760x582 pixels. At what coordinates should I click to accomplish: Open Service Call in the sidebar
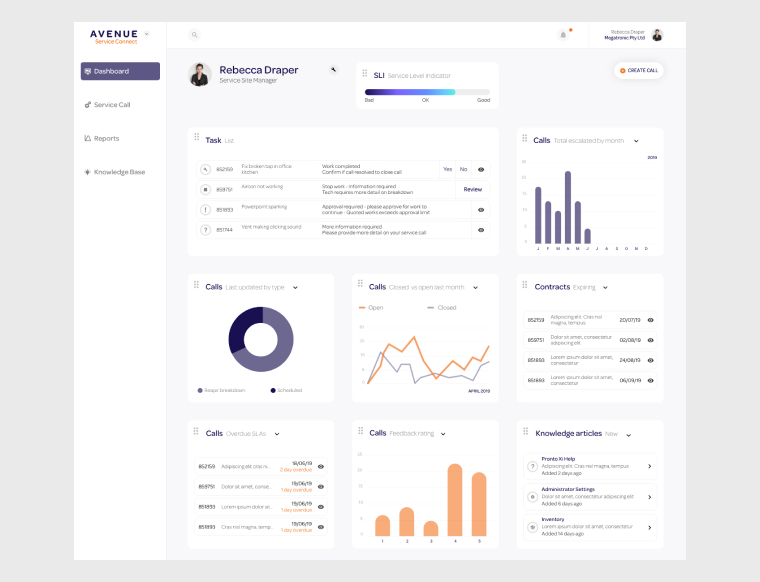point(111,105)
